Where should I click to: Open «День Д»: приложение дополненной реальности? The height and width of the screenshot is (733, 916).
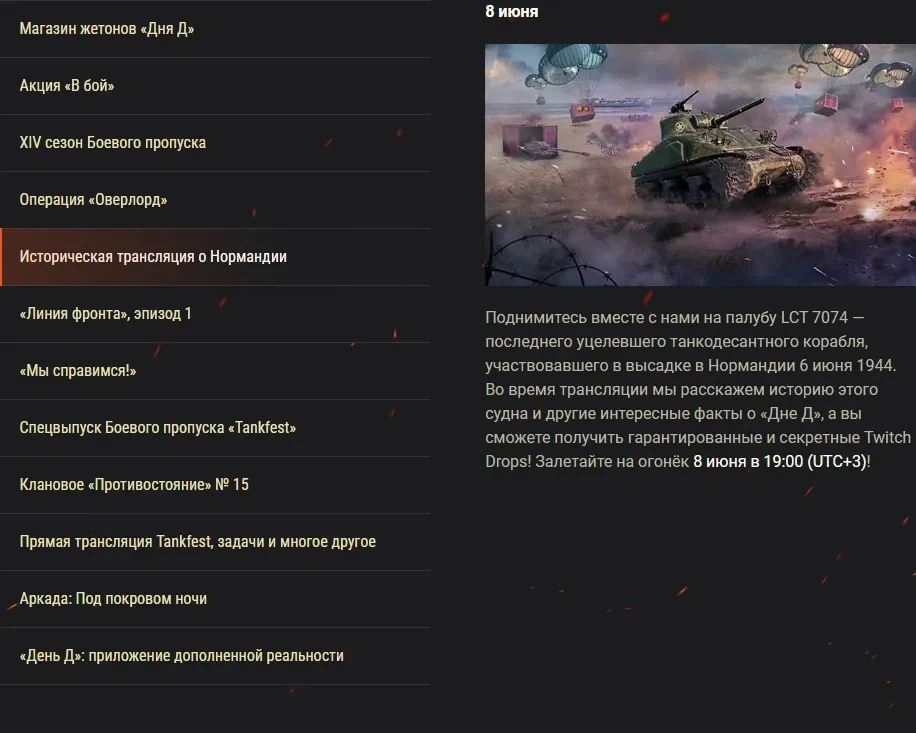215,656
